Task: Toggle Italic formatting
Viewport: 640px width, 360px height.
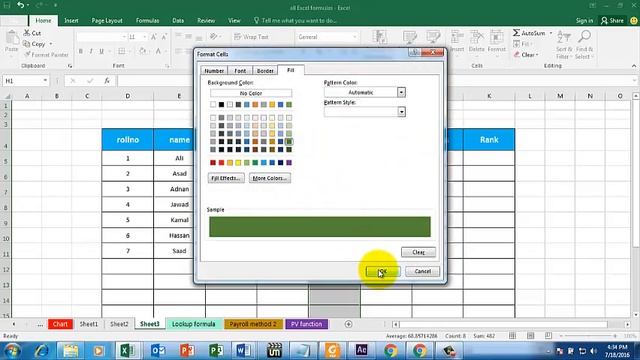Action: (91, 51)
